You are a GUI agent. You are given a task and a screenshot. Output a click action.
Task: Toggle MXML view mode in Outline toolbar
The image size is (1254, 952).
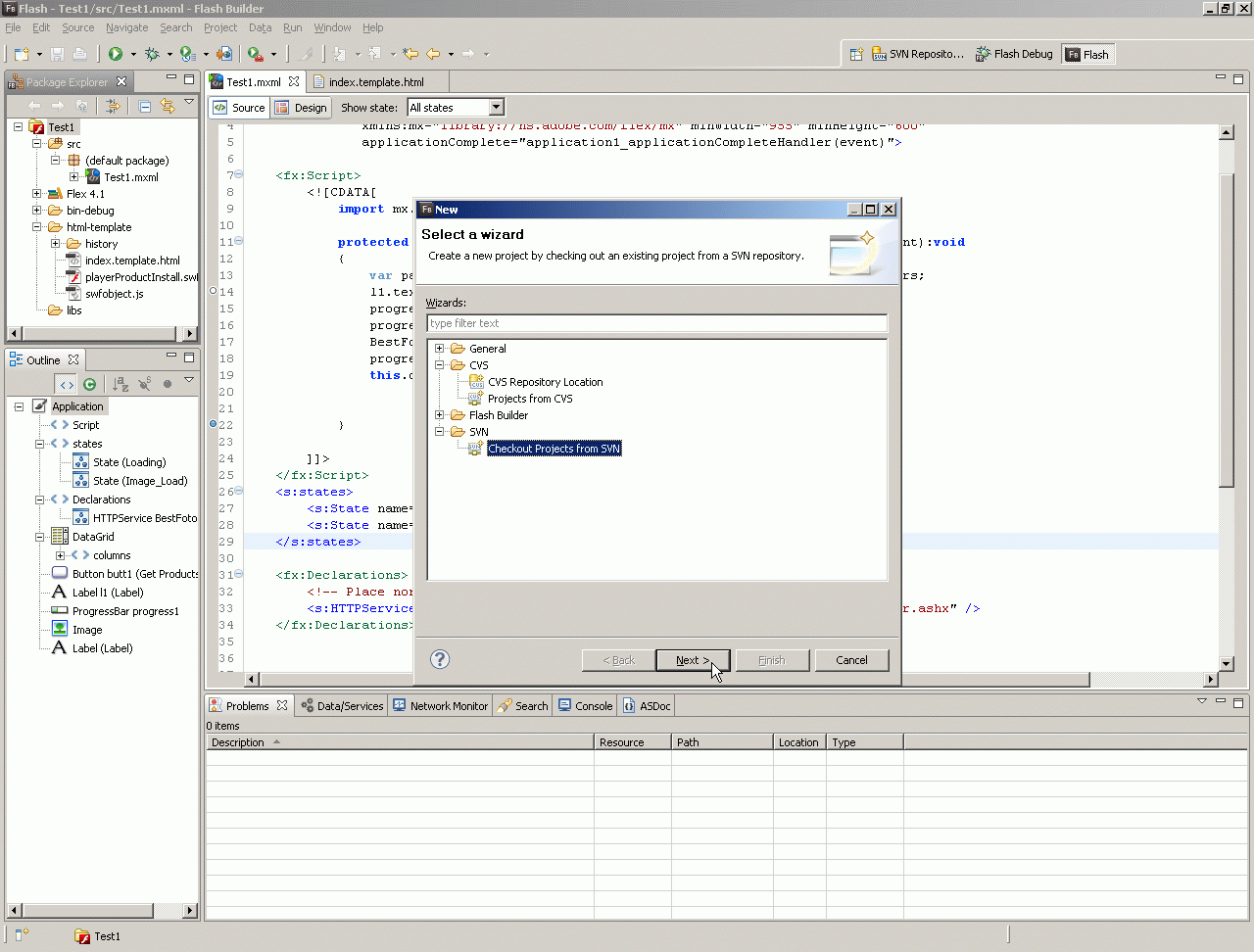66,384
